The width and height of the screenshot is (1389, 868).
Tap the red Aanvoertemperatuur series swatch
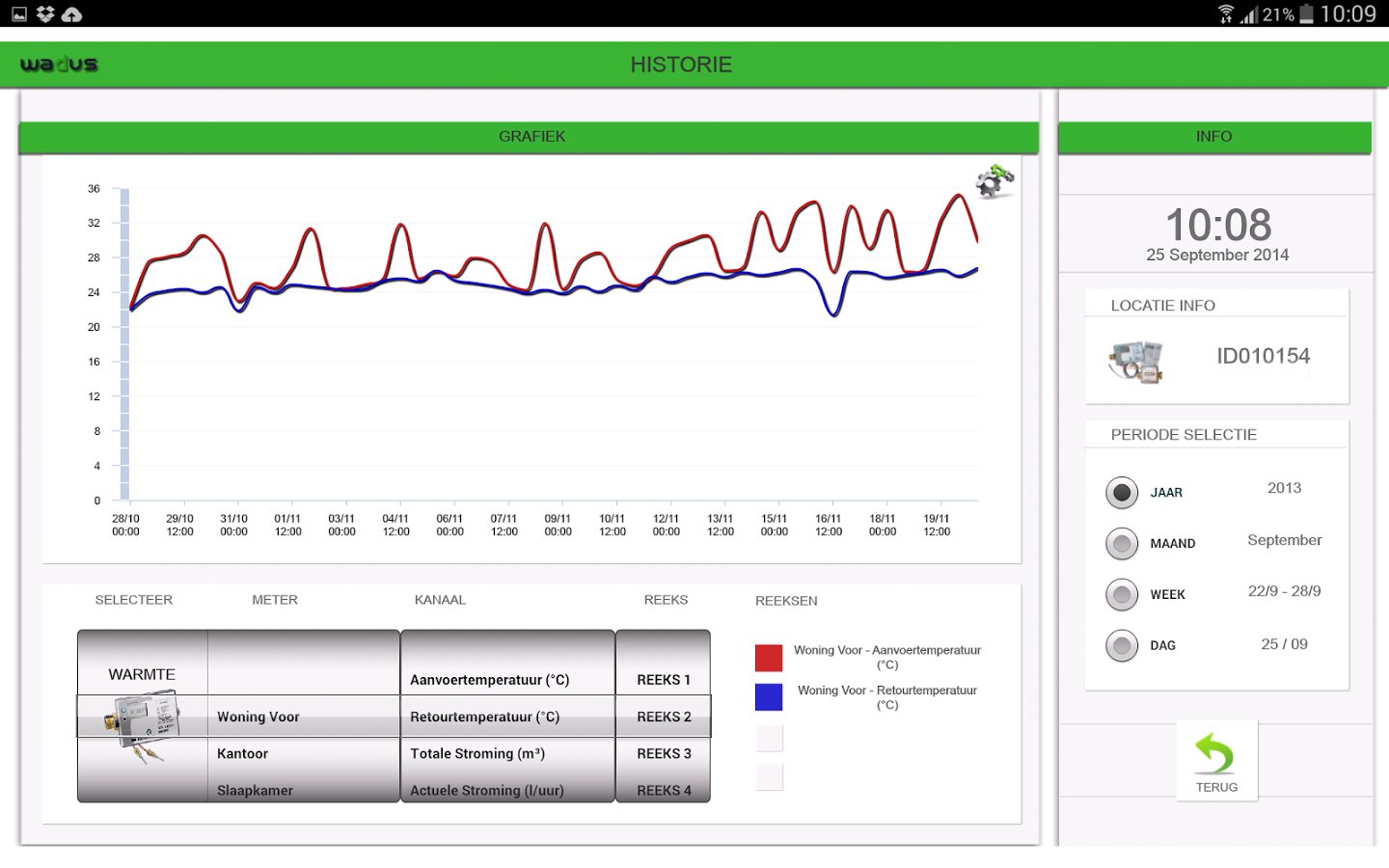point(769,658)
